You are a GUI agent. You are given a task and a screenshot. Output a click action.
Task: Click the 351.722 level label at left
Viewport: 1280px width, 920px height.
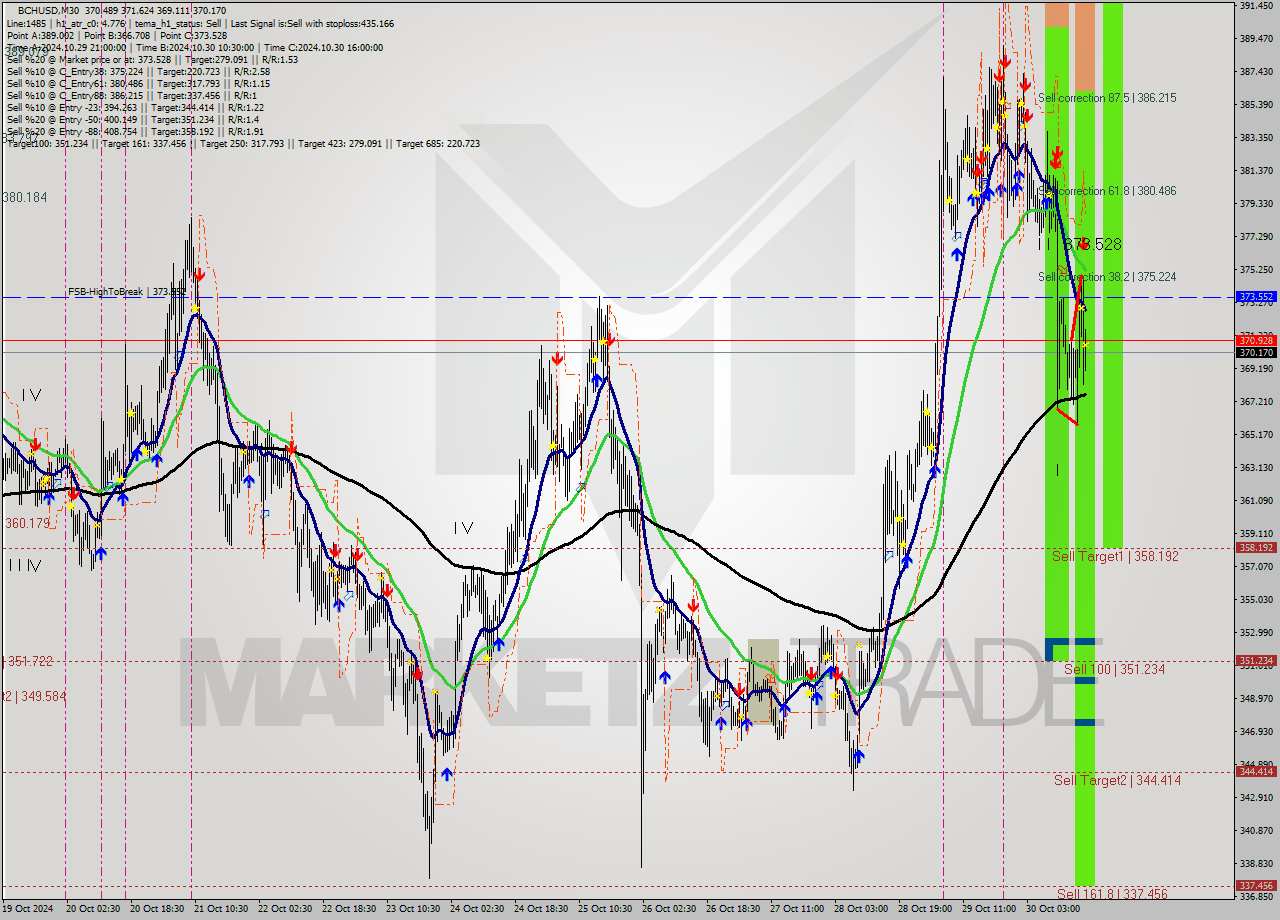(x=29, y=661)
